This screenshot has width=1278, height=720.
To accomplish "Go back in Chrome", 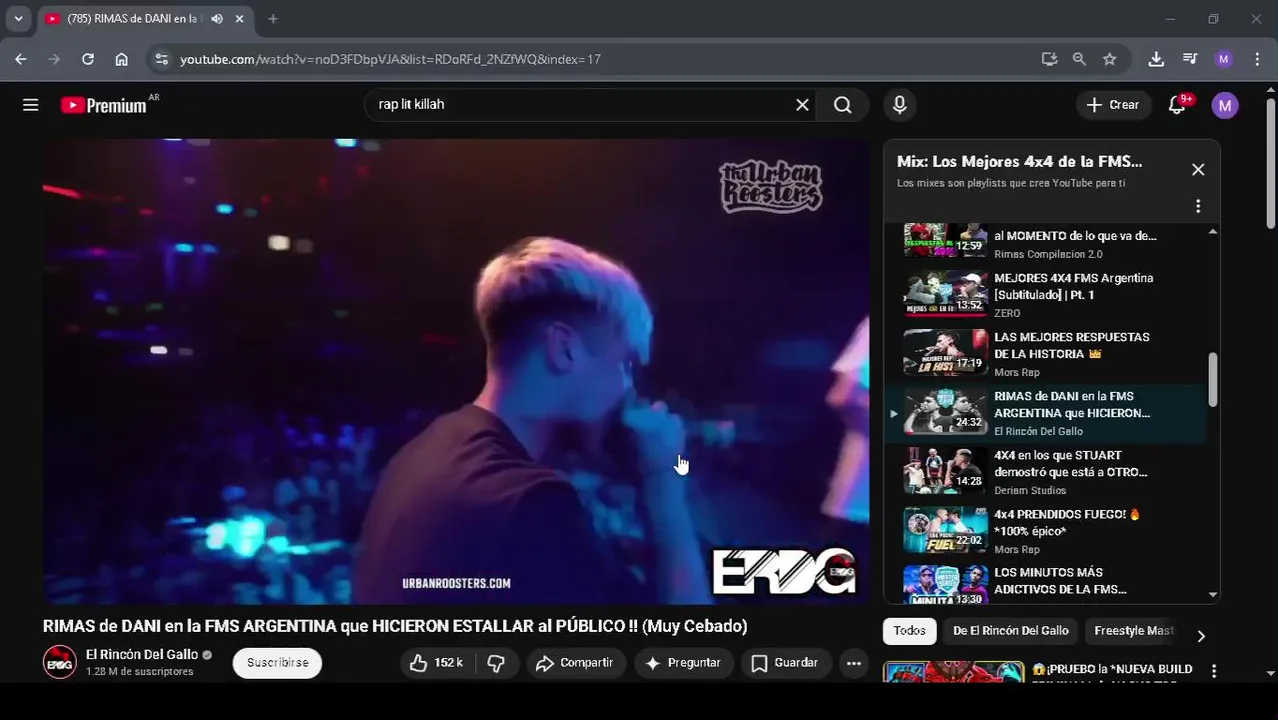I will pos(21,59).
